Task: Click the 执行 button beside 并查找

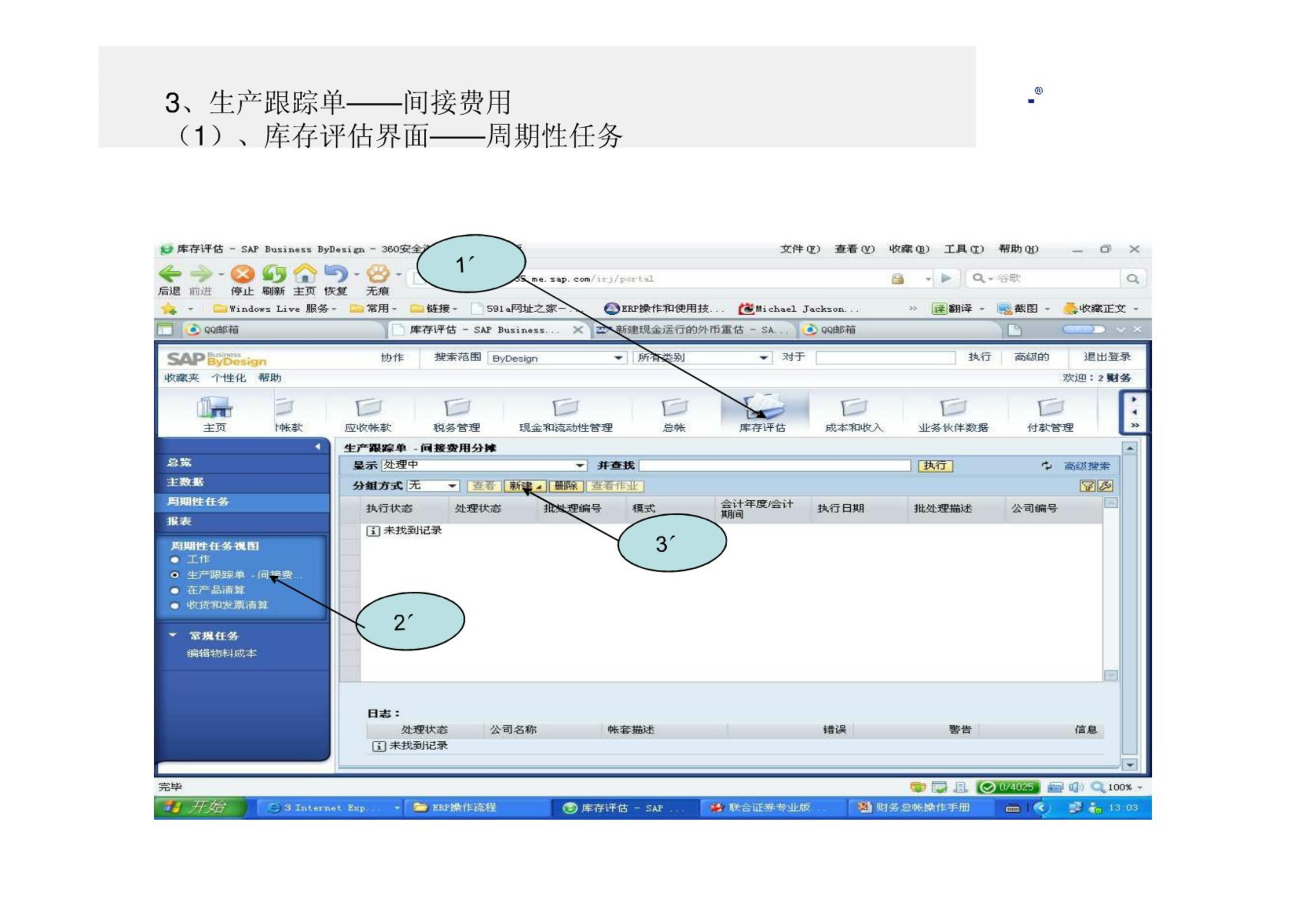Action: (935, 465)
